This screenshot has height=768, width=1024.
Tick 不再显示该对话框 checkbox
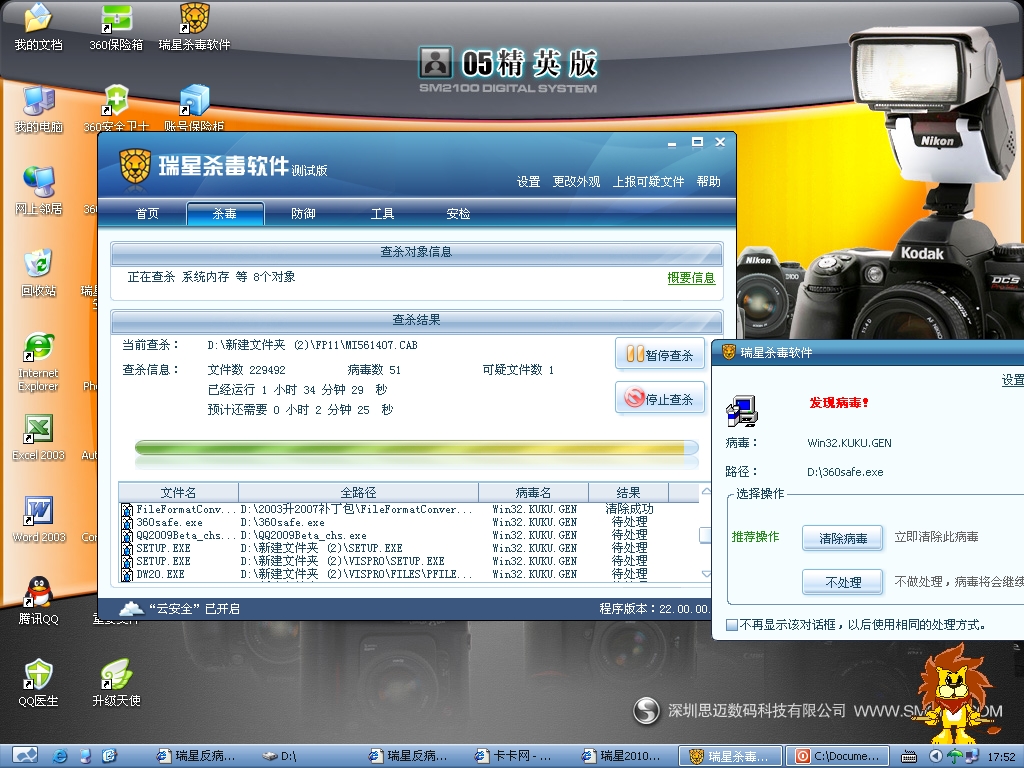pyautogui.click(x=732, y=625)
